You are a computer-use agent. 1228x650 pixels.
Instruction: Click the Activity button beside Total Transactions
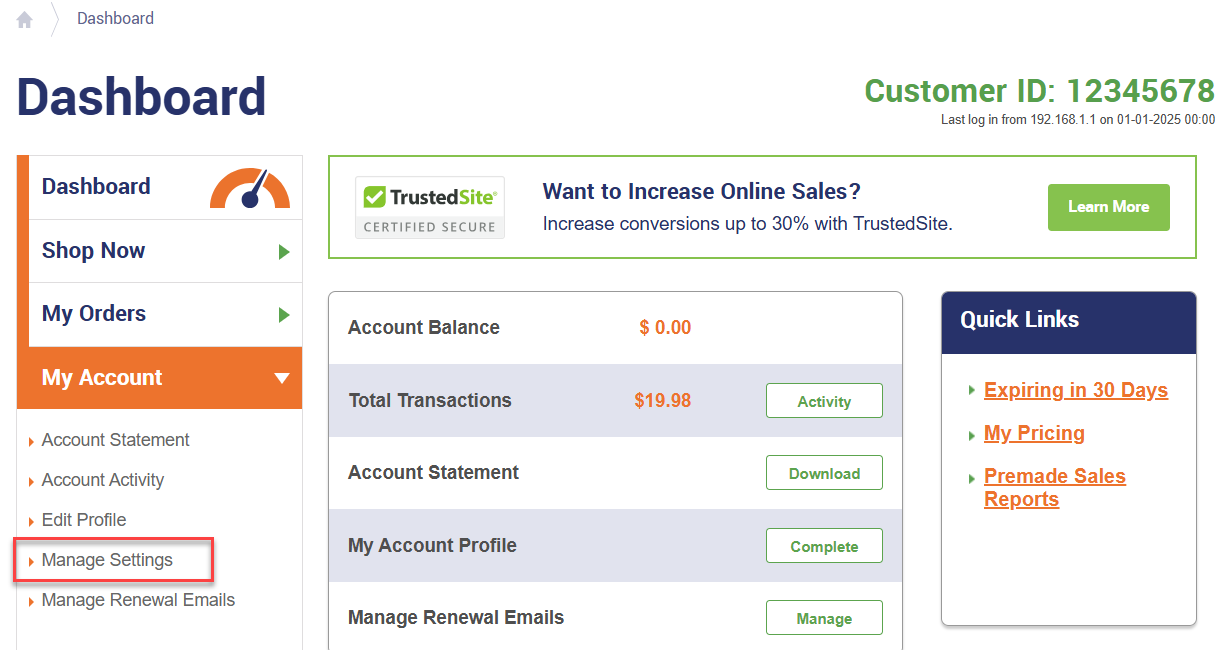point(824,400)
